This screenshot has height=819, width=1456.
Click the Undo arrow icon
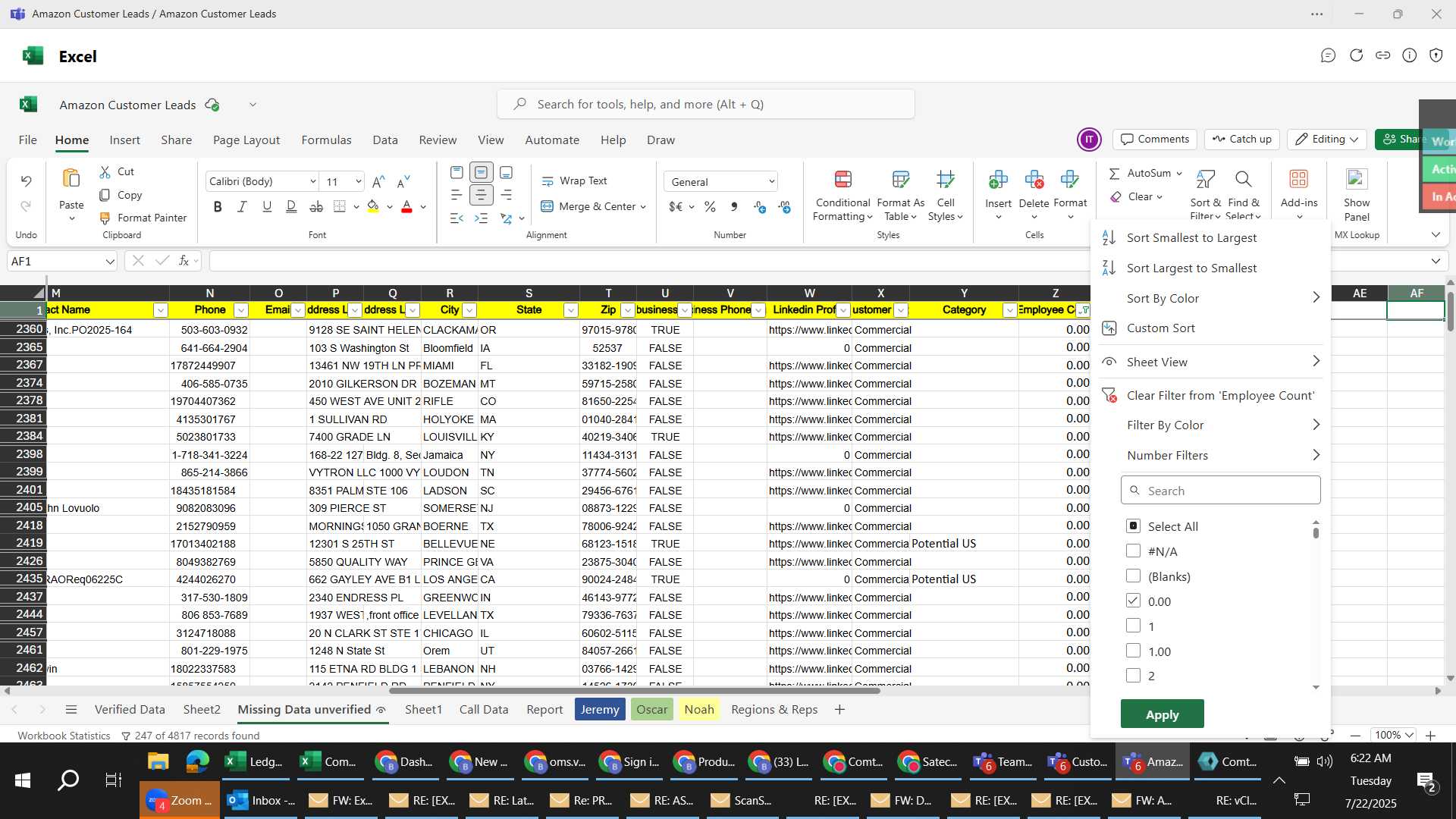(x=26, y=180)
